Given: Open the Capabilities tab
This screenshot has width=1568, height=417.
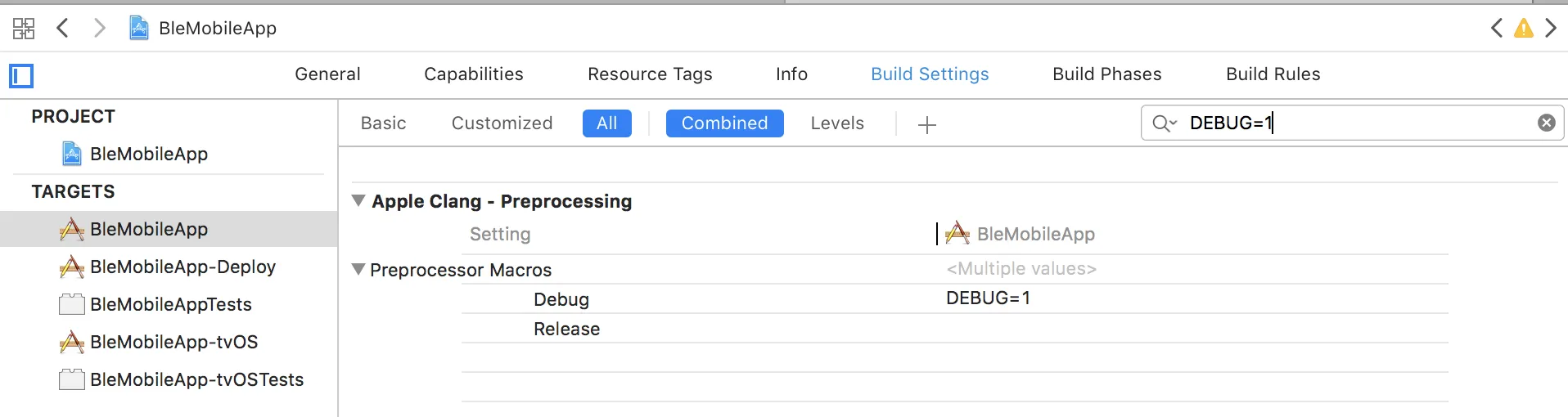Looking at the screenshot, I should pyautogui.click(x=473, y=74).
